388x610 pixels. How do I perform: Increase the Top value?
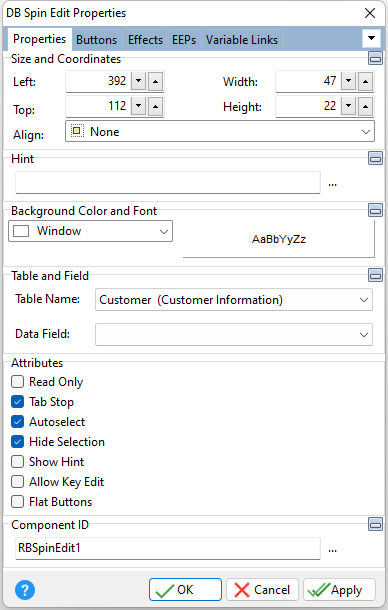[155, 106]
